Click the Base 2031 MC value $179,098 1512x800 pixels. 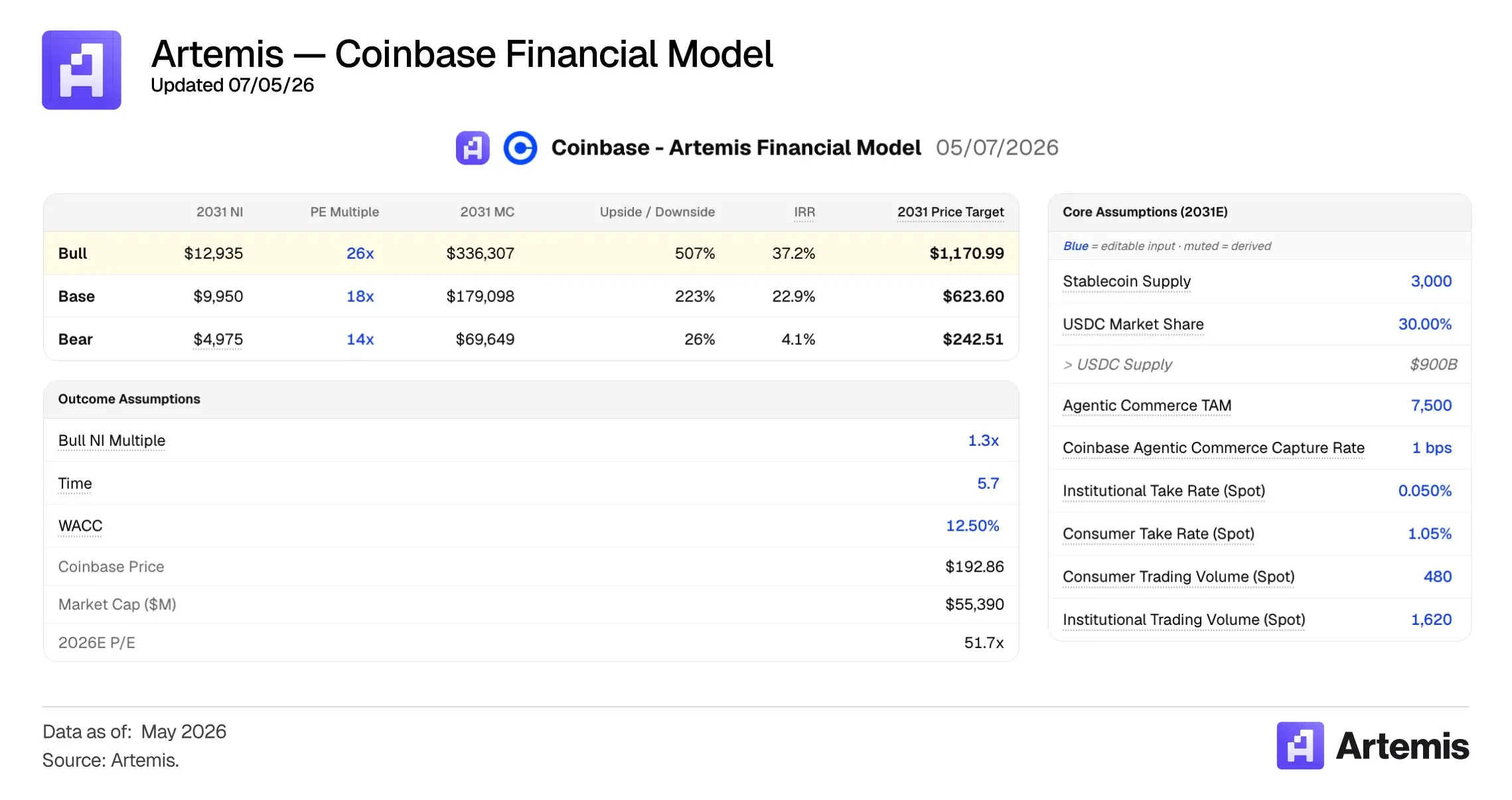point(480,297)
